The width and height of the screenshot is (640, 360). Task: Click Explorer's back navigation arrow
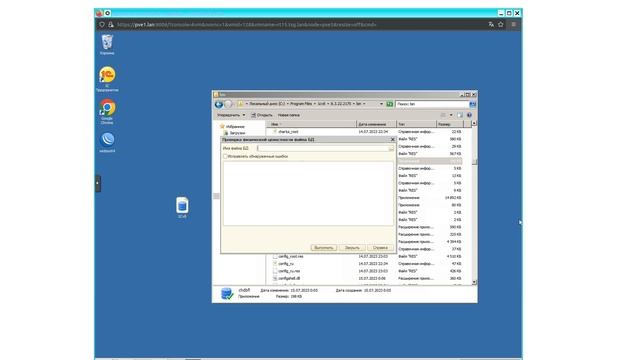219,104
